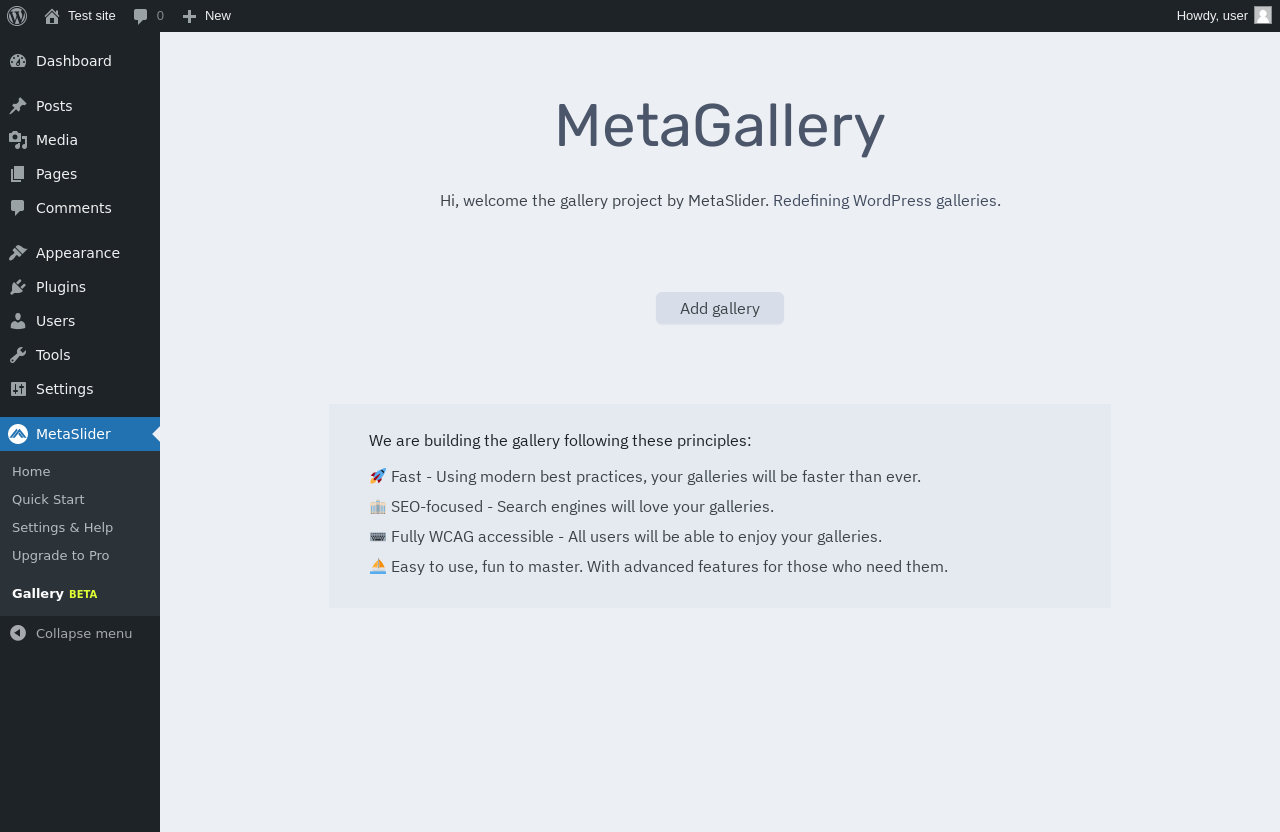Open the Test site home icon

point(52,16)
